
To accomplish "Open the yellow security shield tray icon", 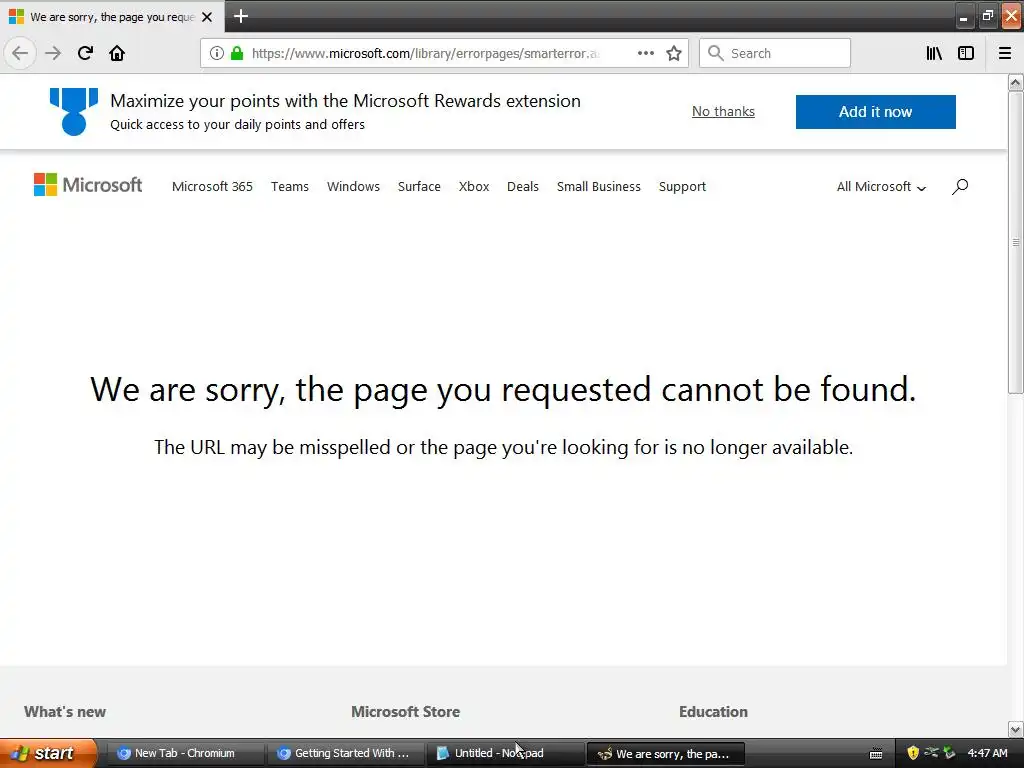I will point(913,753).
